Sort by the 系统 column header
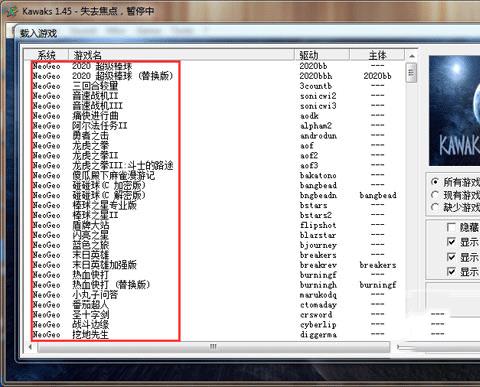480x387 pixels. [47, 55]
